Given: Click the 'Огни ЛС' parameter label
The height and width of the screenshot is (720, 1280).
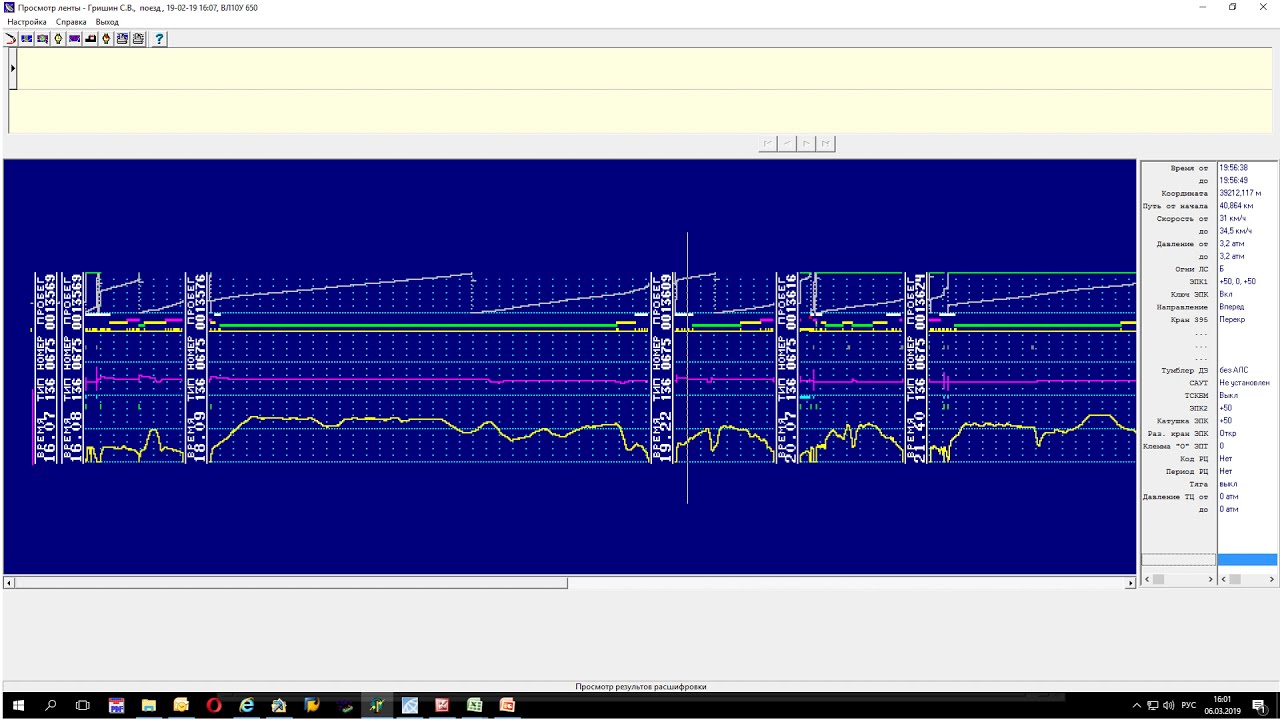Looking at the screenshot, I should 1192,269.
